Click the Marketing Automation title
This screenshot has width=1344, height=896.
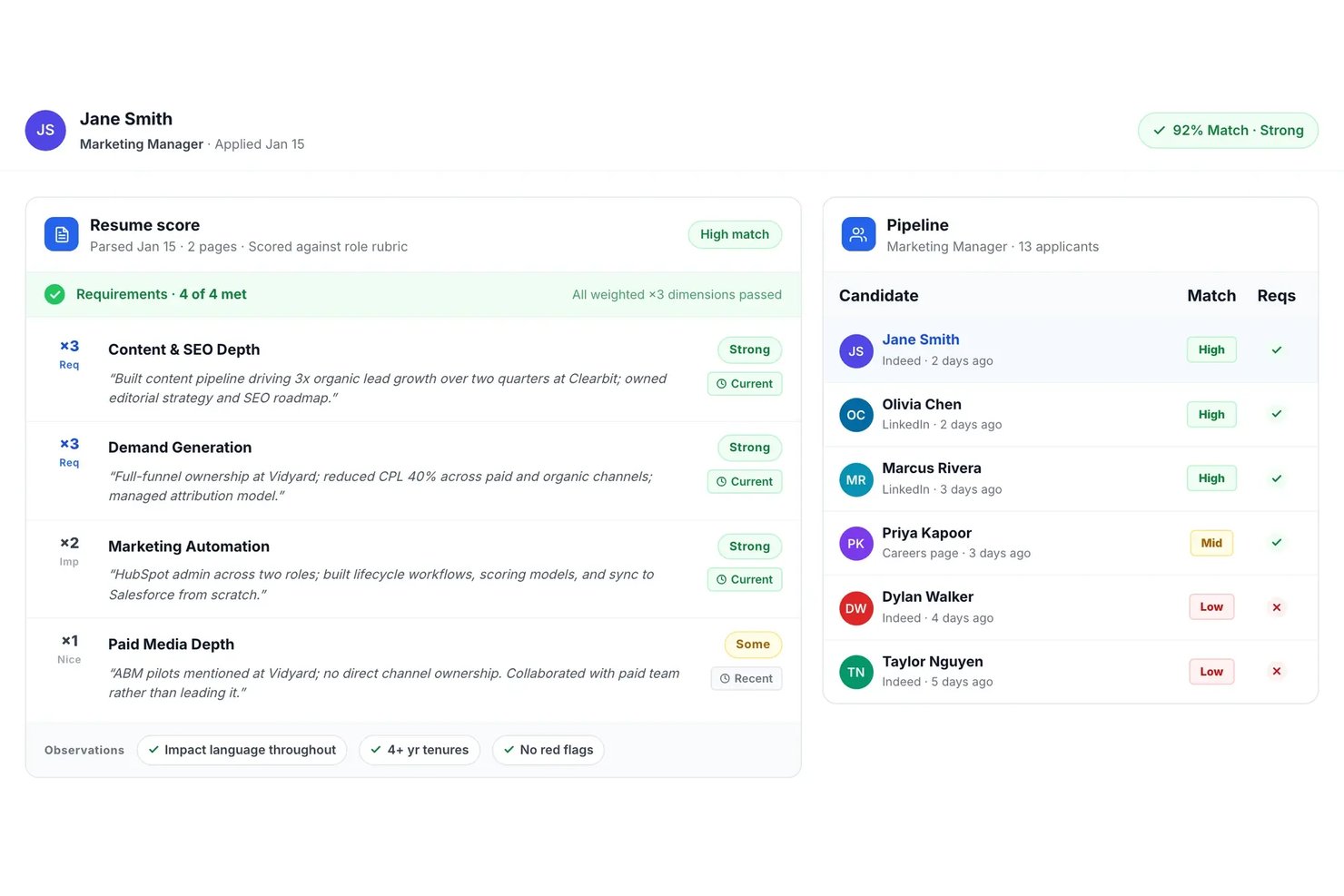click(x=189, y=546)
